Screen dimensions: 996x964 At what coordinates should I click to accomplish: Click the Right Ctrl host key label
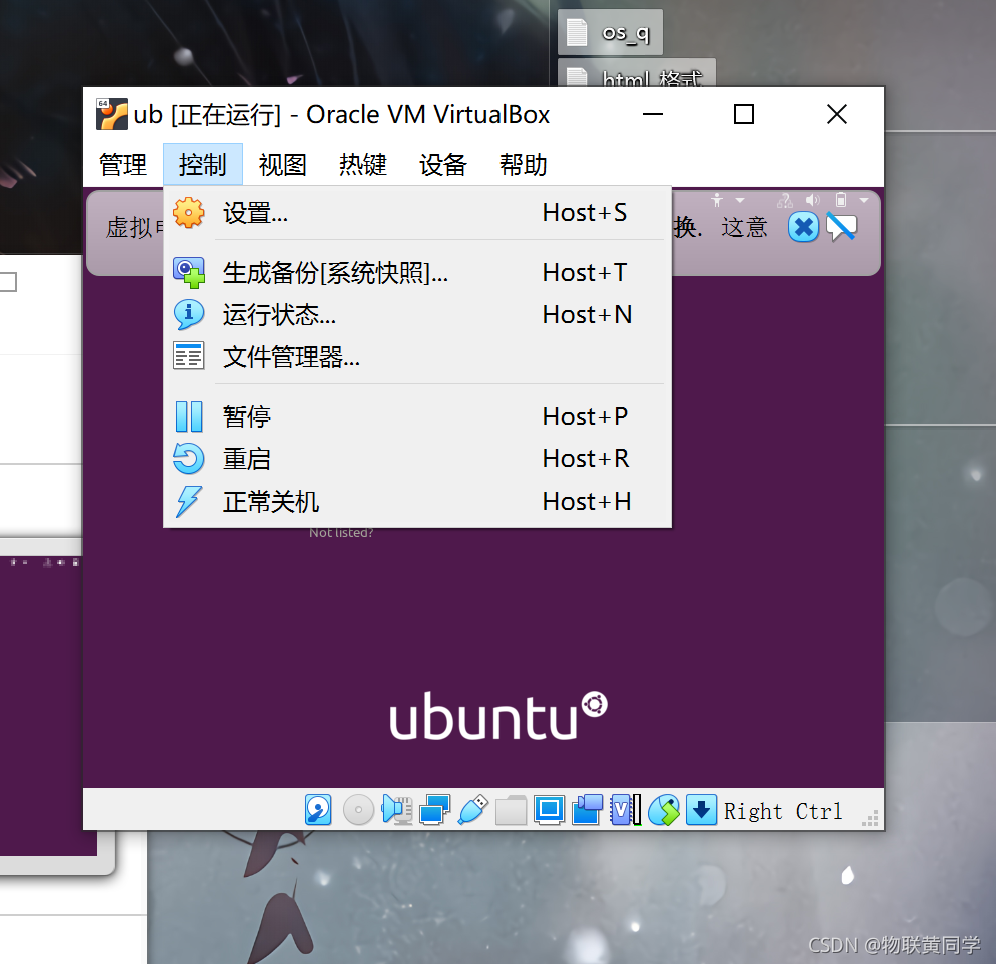pyautogui.click(x=783, y=812)
